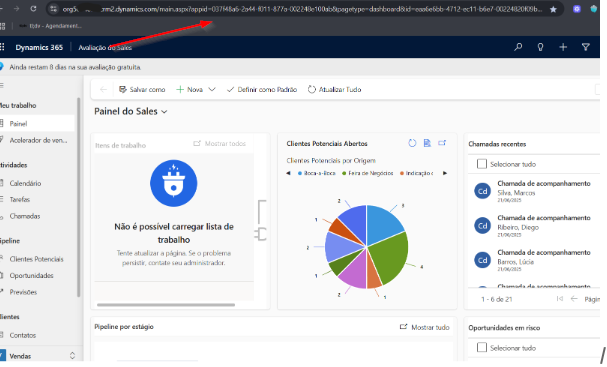Click the Avaliação do Sales app name
Viewport: 607px width, 367px height.
(105, 48)
